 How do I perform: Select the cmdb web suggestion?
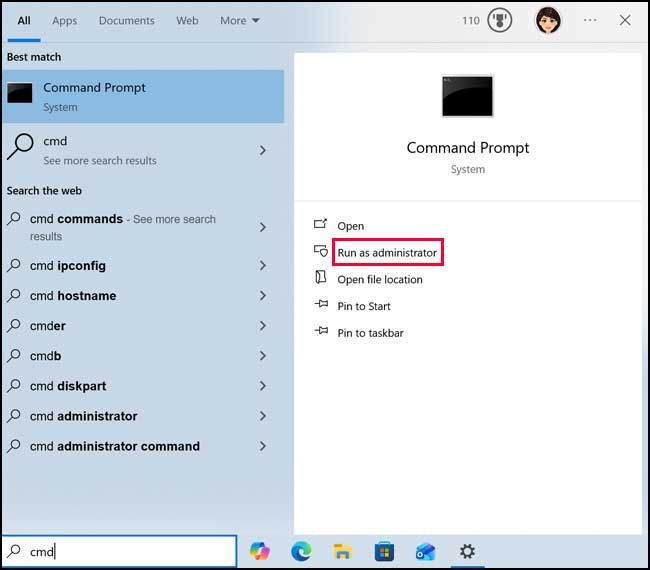tap(143, 356)
